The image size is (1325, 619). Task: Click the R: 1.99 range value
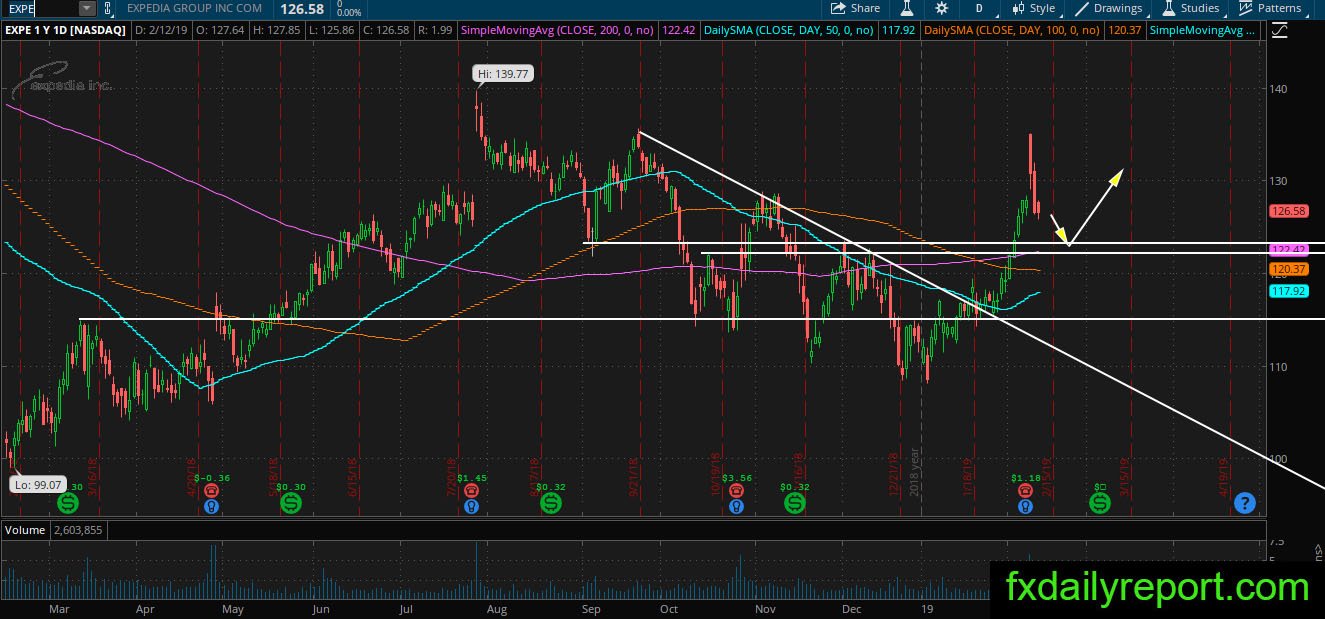click(x=437, y=31)
